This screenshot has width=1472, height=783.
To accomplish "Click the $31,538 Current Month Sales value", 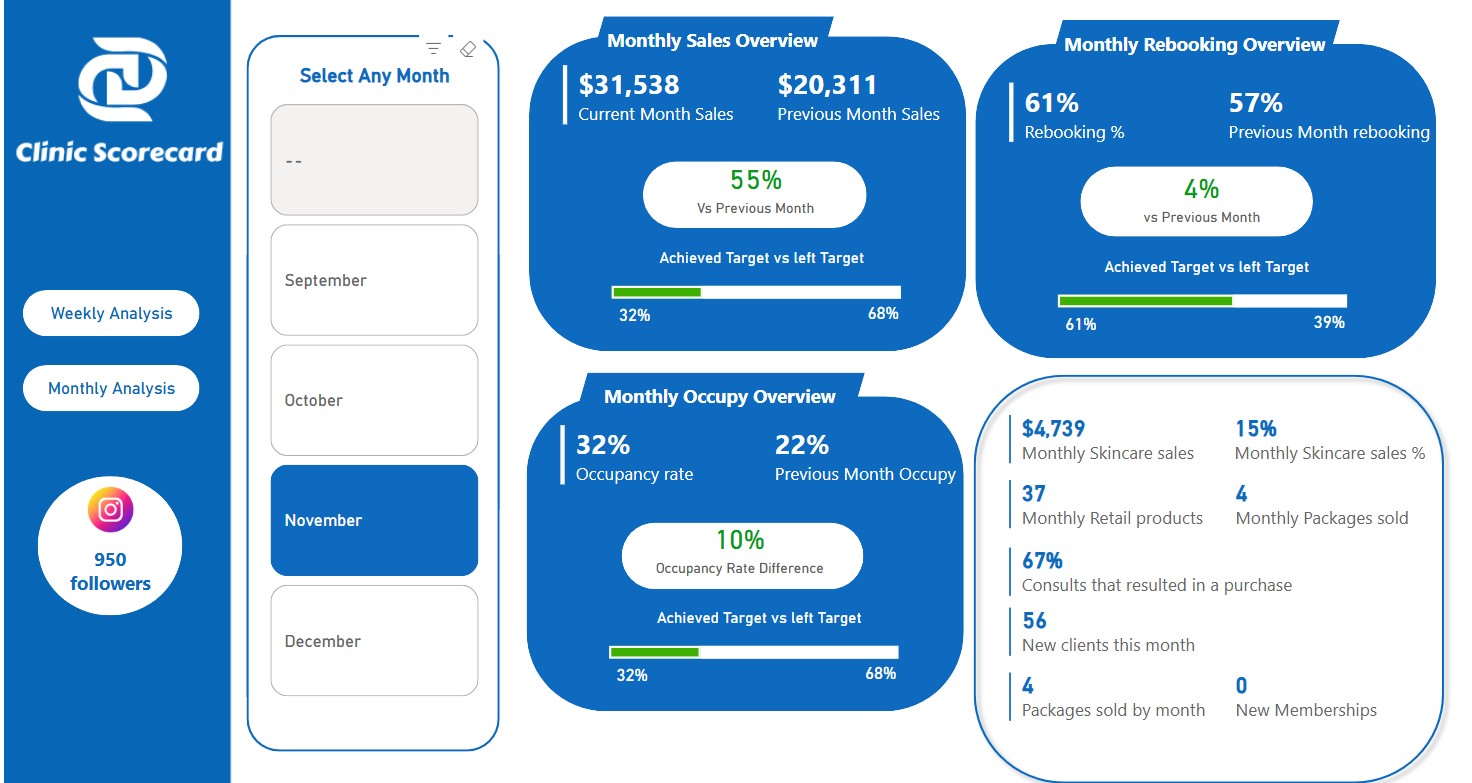I will pos(628,85).
